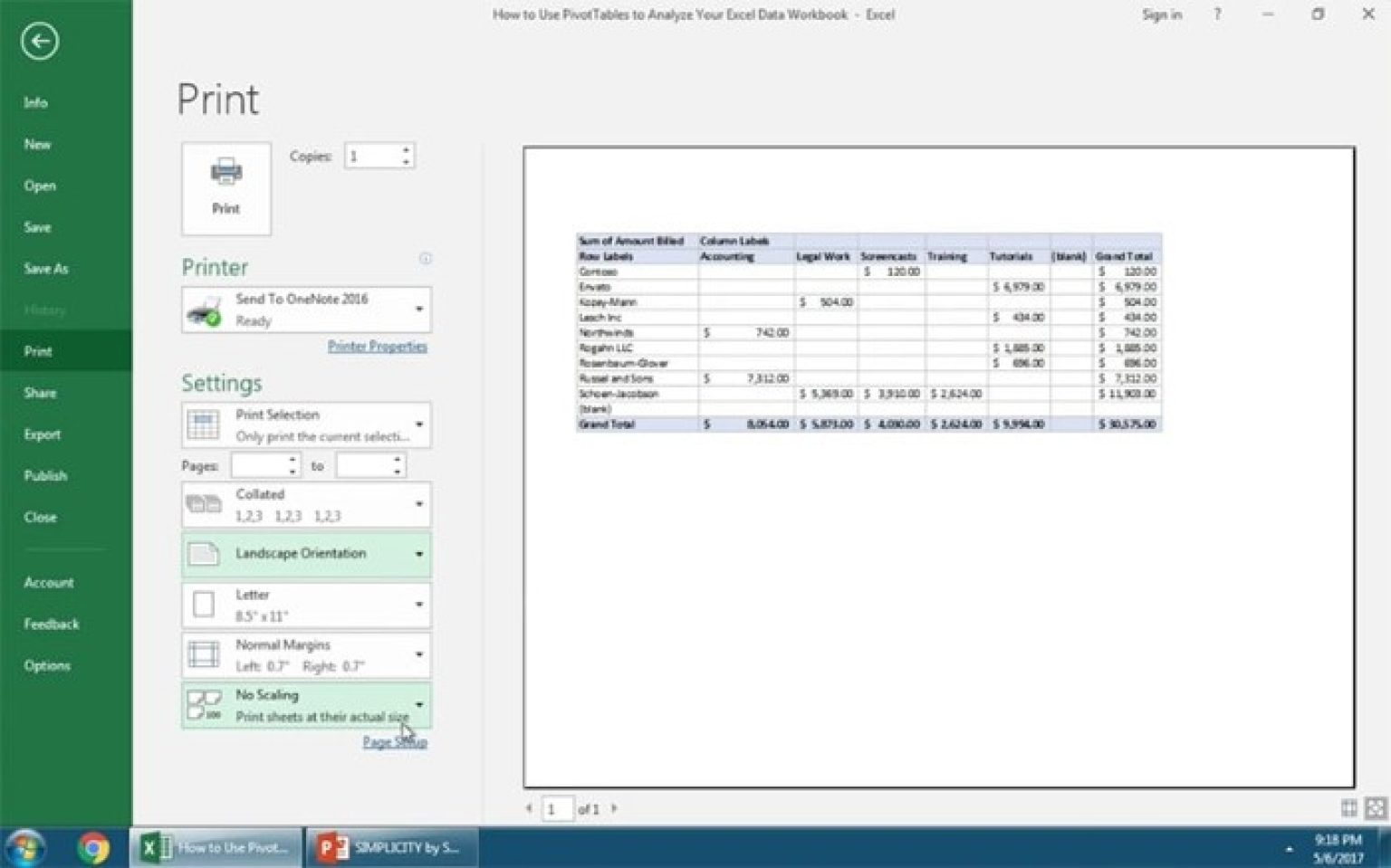Switch to the SIMPLICITY PowerPoint on the taskbar

(389, 847)
